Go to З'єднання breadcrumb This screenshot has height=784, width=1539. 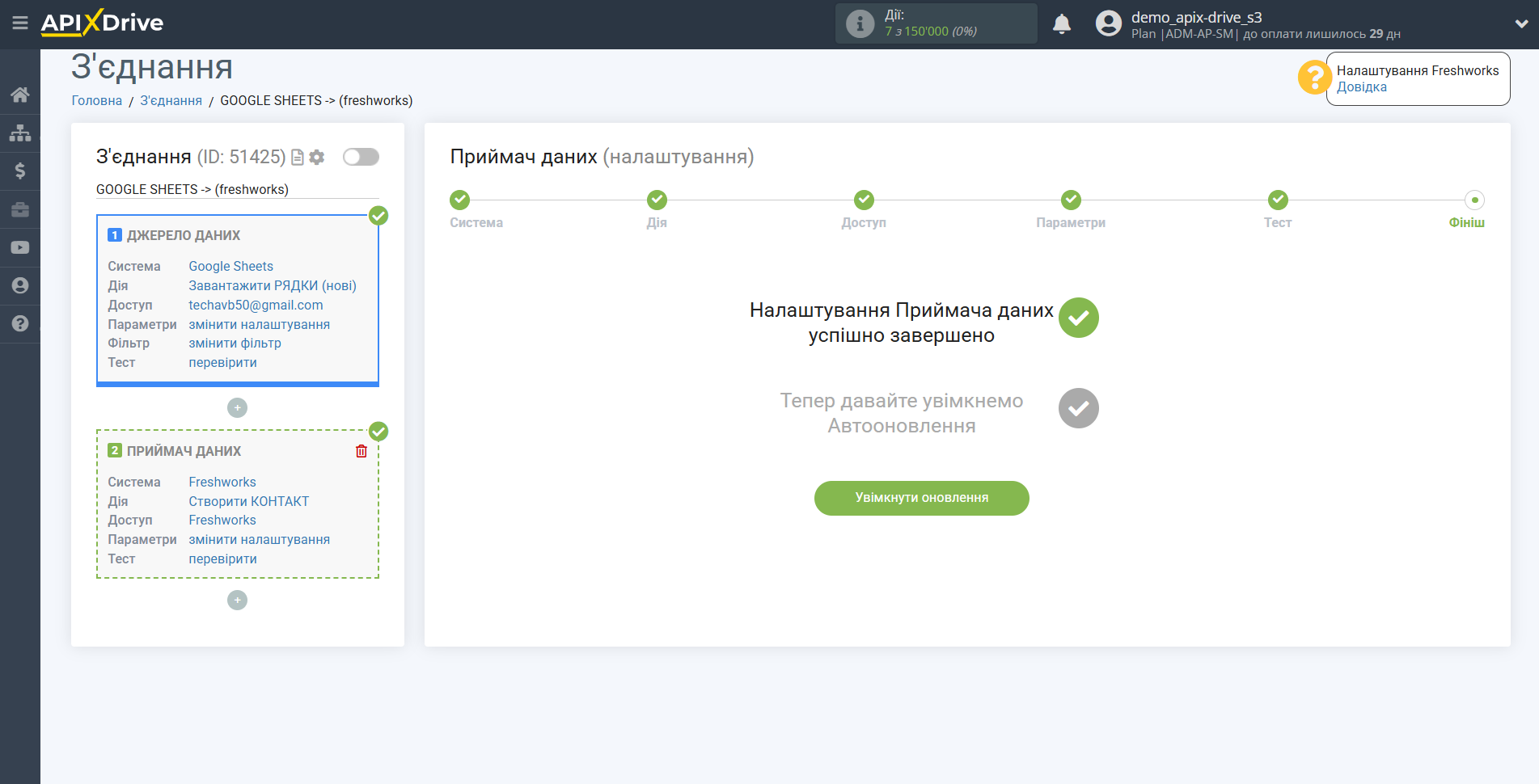pos(171,100)
